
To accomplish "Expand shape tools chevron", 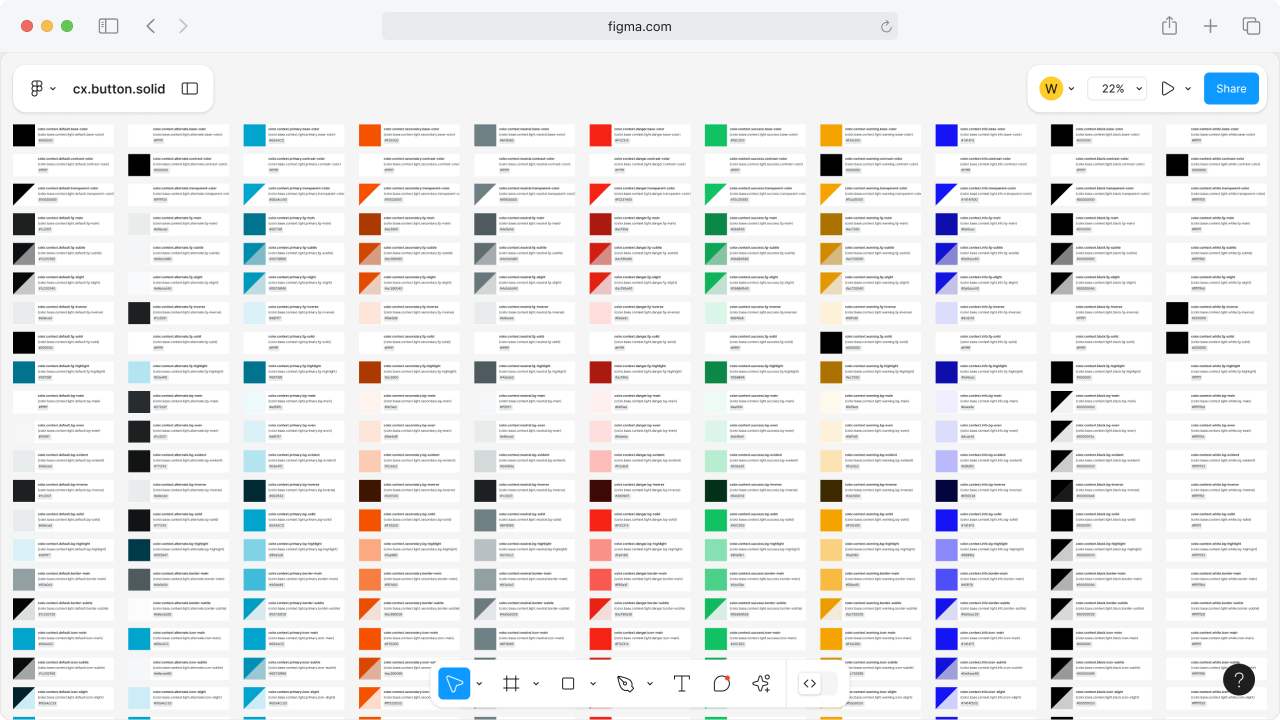I will click(593, 684).
